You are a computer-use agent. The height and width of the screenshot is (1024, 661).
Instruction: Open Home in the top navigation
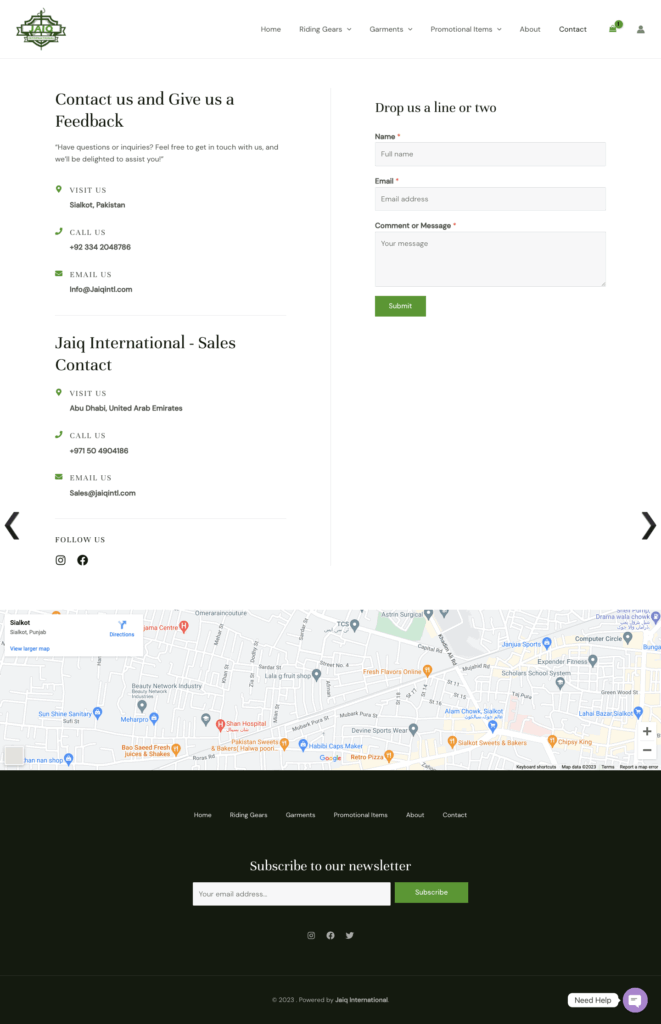271,29
